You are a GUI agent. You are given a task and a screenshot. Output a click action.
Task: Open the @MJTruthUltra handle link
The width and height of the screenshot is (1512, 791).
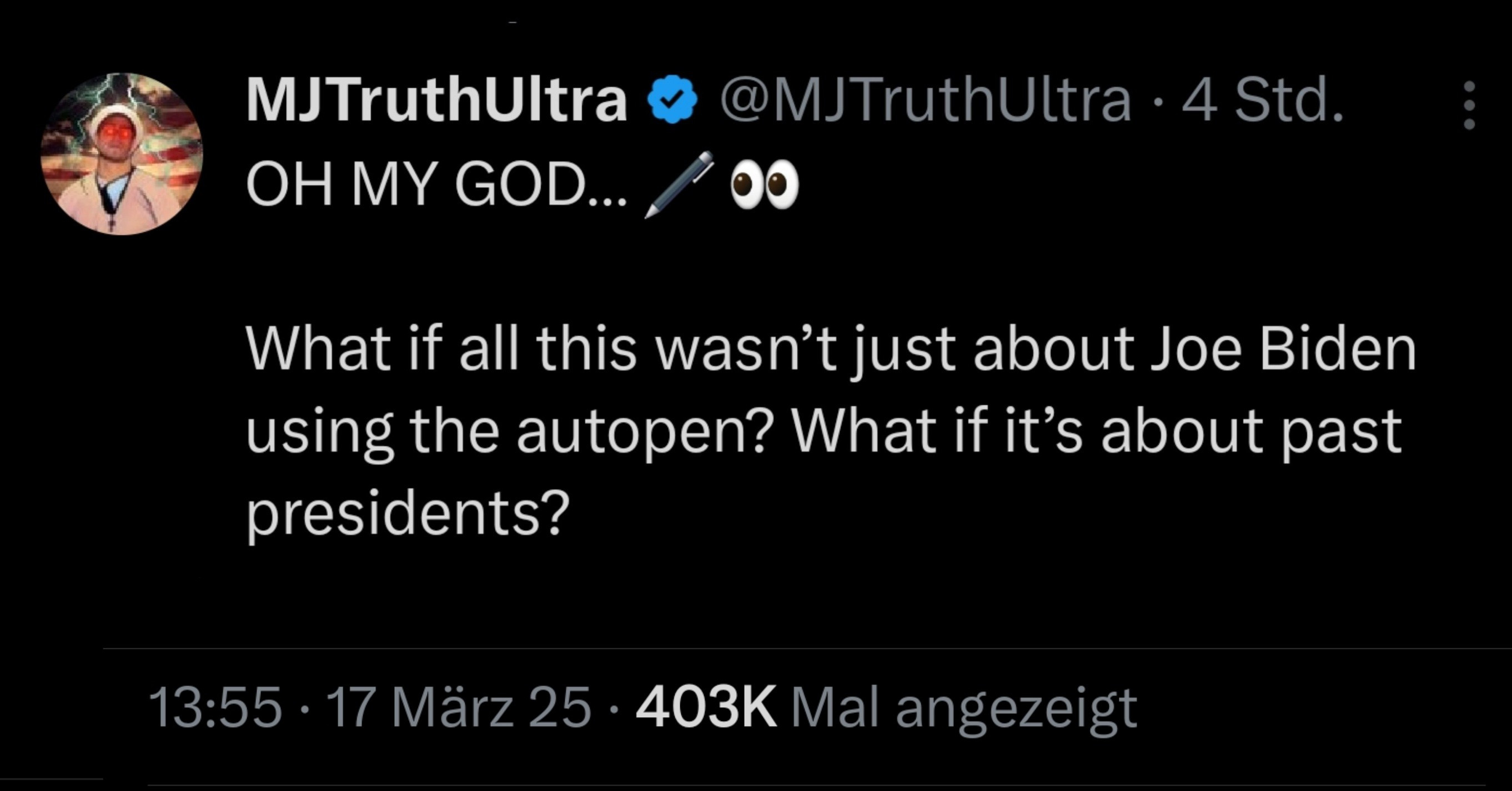point(924,100)
